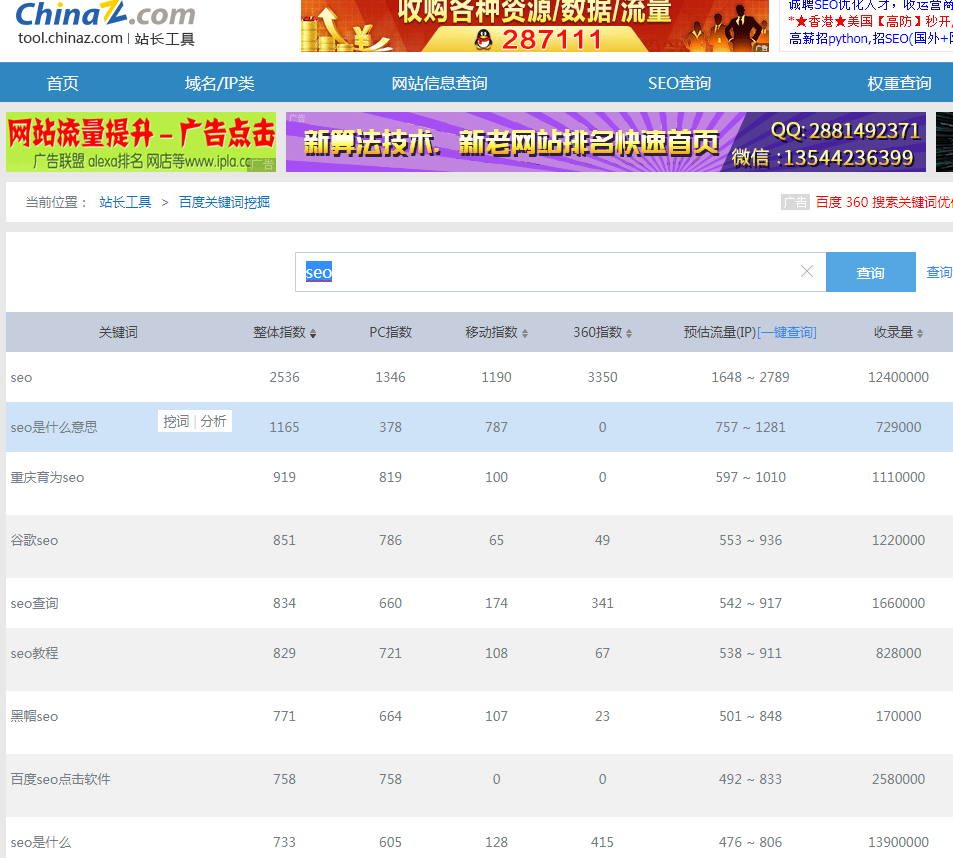Click the 收录量 value '12400000'
The height and width of the screenshot is (858, 953).
(x=898, y=377)
